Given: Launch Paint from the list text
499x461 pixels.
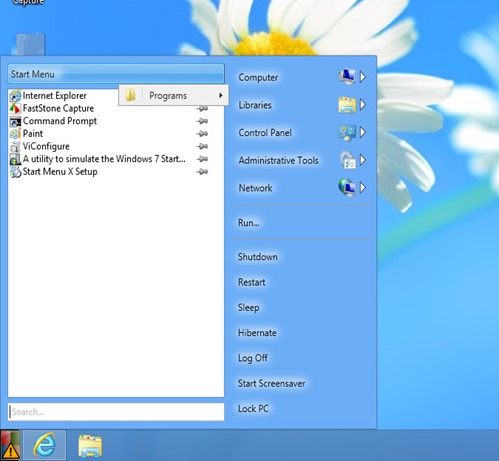Looking at the screenshot, I should 33,134.
